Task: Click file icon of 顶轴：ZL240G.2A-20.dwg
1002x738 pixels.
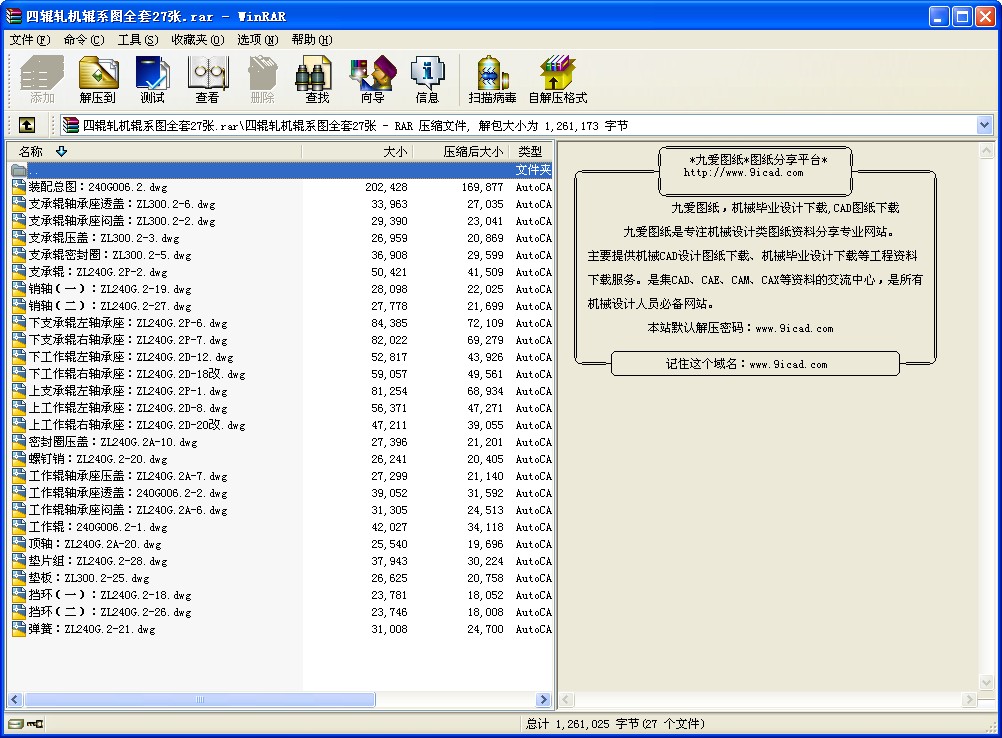Action: [19, 544]
